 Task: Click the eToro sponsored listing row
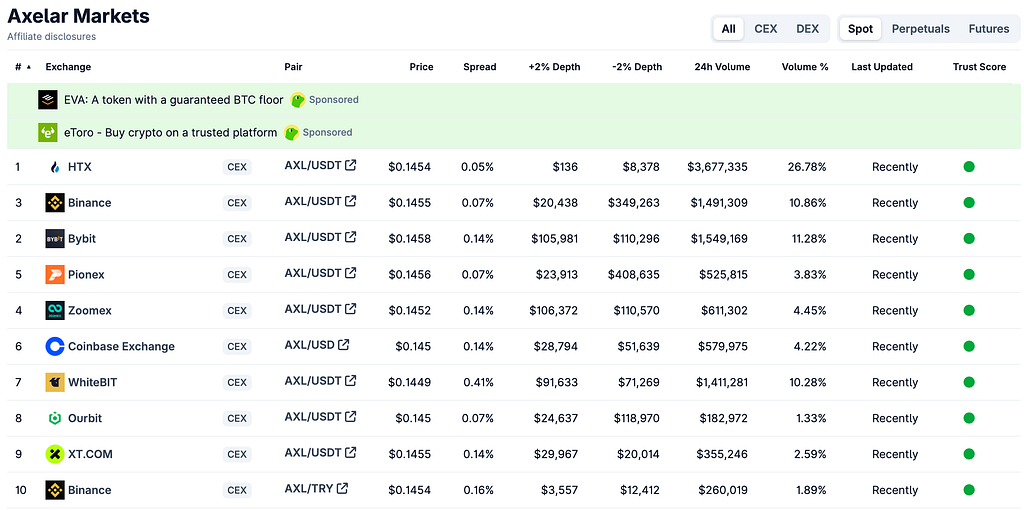coord(512,133)
